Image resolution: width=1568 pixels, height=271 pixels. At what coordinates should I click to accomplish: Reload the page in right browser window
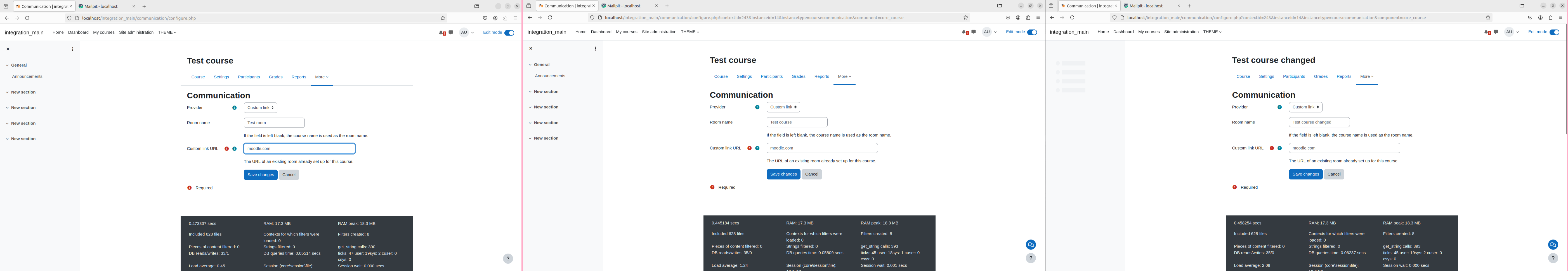(1073, 18)
